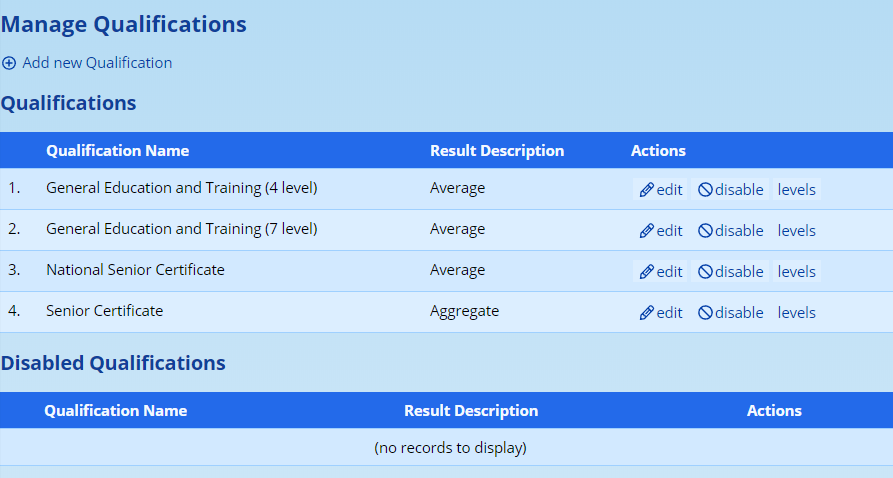Click the plus icon beside Add new Qualification

click(x=9, y=63)
